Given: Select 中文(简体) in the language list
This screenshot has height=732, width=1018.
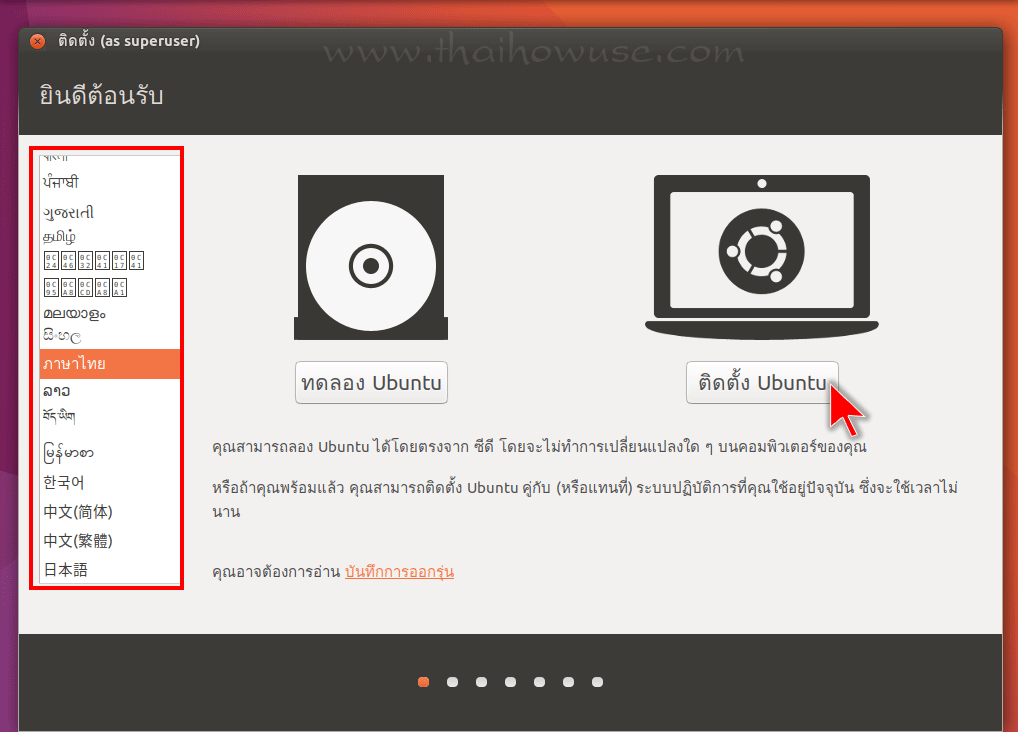Looking at the screenshot, I should [x=110, y=512].
